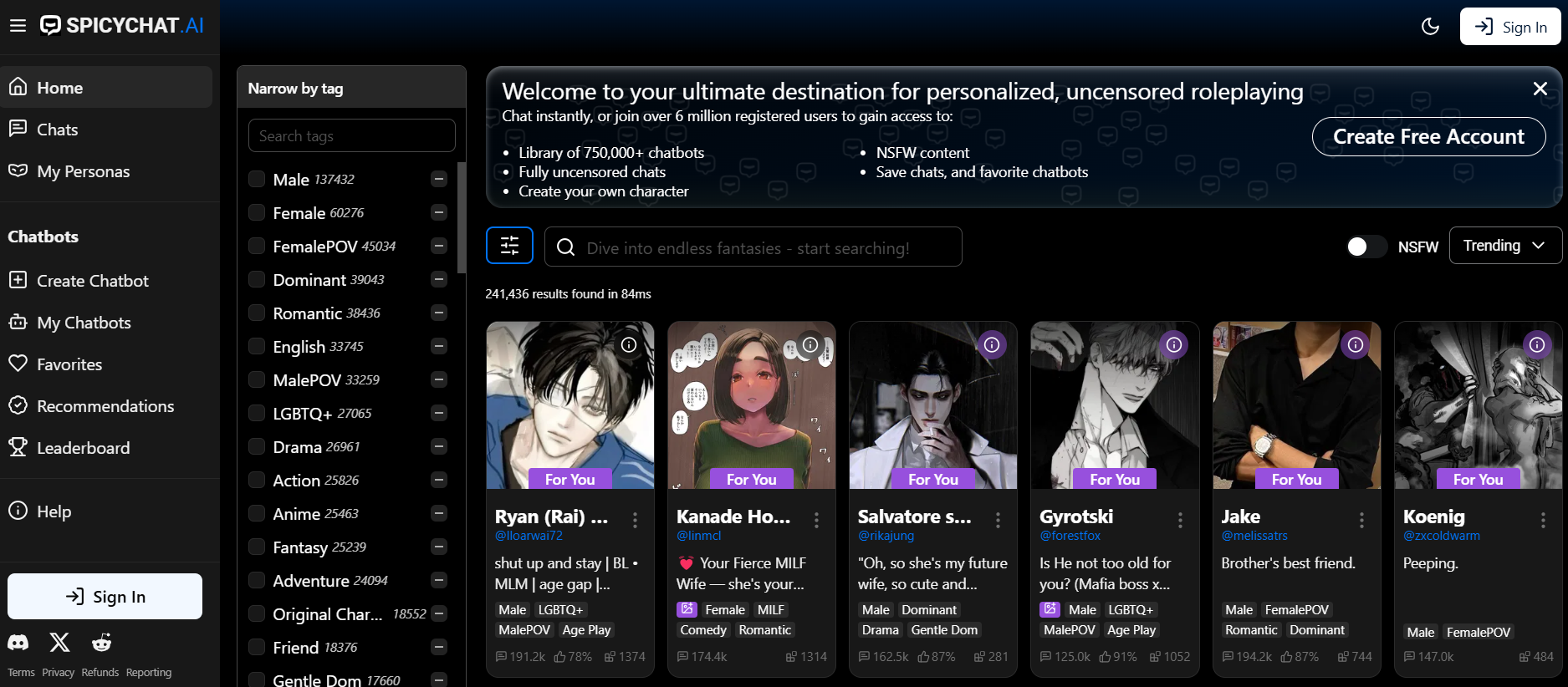Open options menu for Ryan (Rai)
Viewport: 1568px width, 687px height.
(636, 520)
